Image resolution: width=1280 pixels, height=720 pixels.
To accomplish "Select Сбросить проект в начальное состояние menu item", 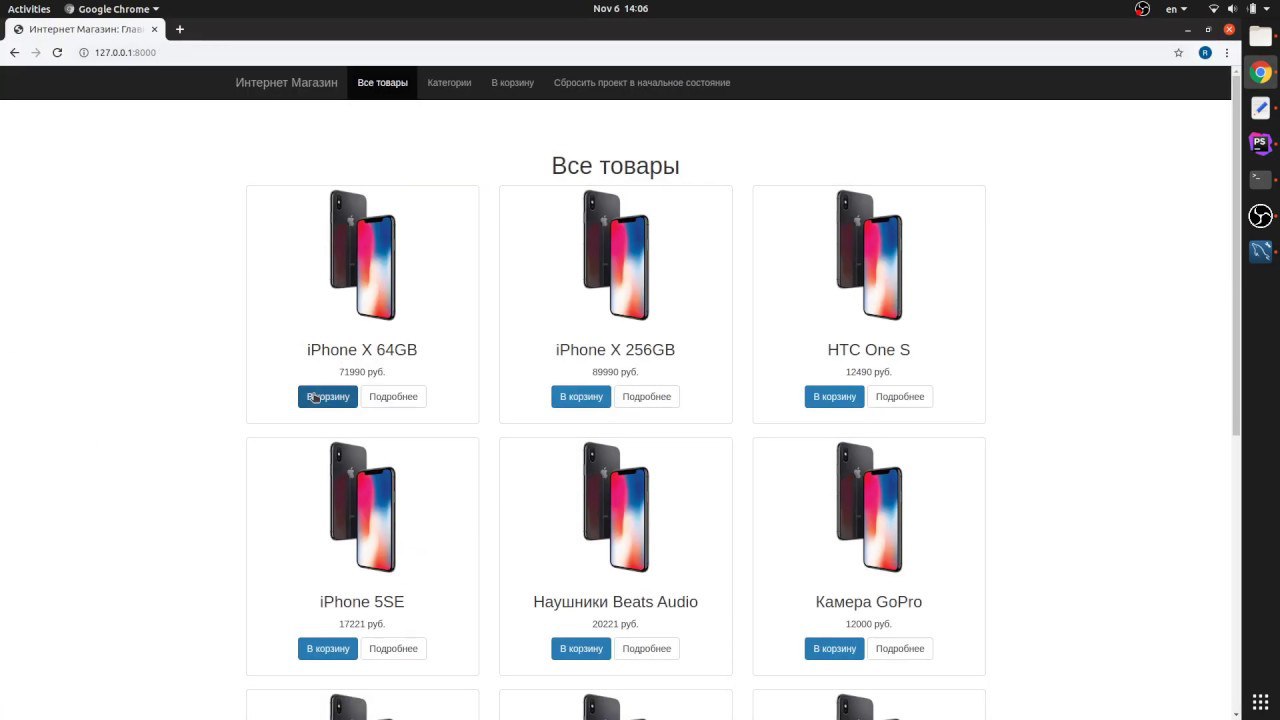I will [x=642, y=83].
